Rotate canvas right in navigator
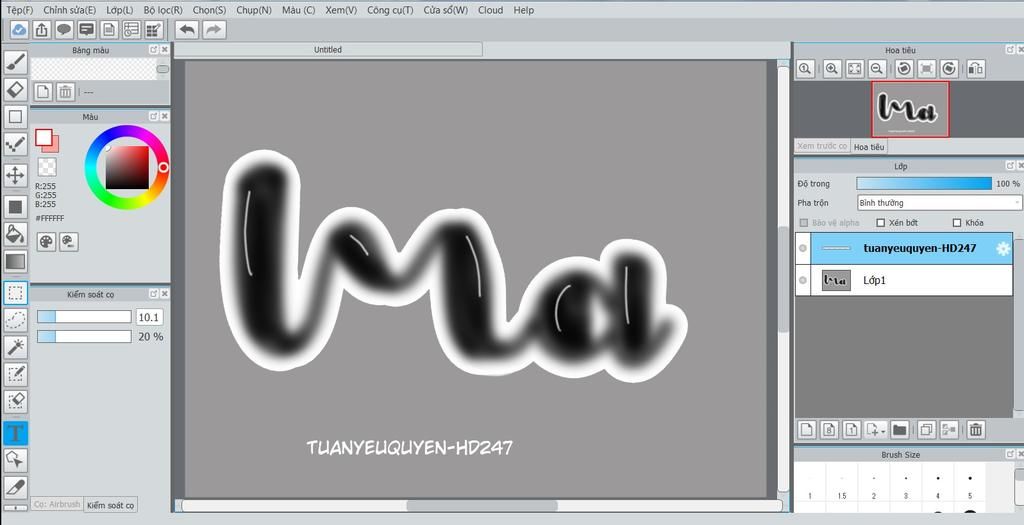This screenshot has width=1024, height=525. (950, 69)
